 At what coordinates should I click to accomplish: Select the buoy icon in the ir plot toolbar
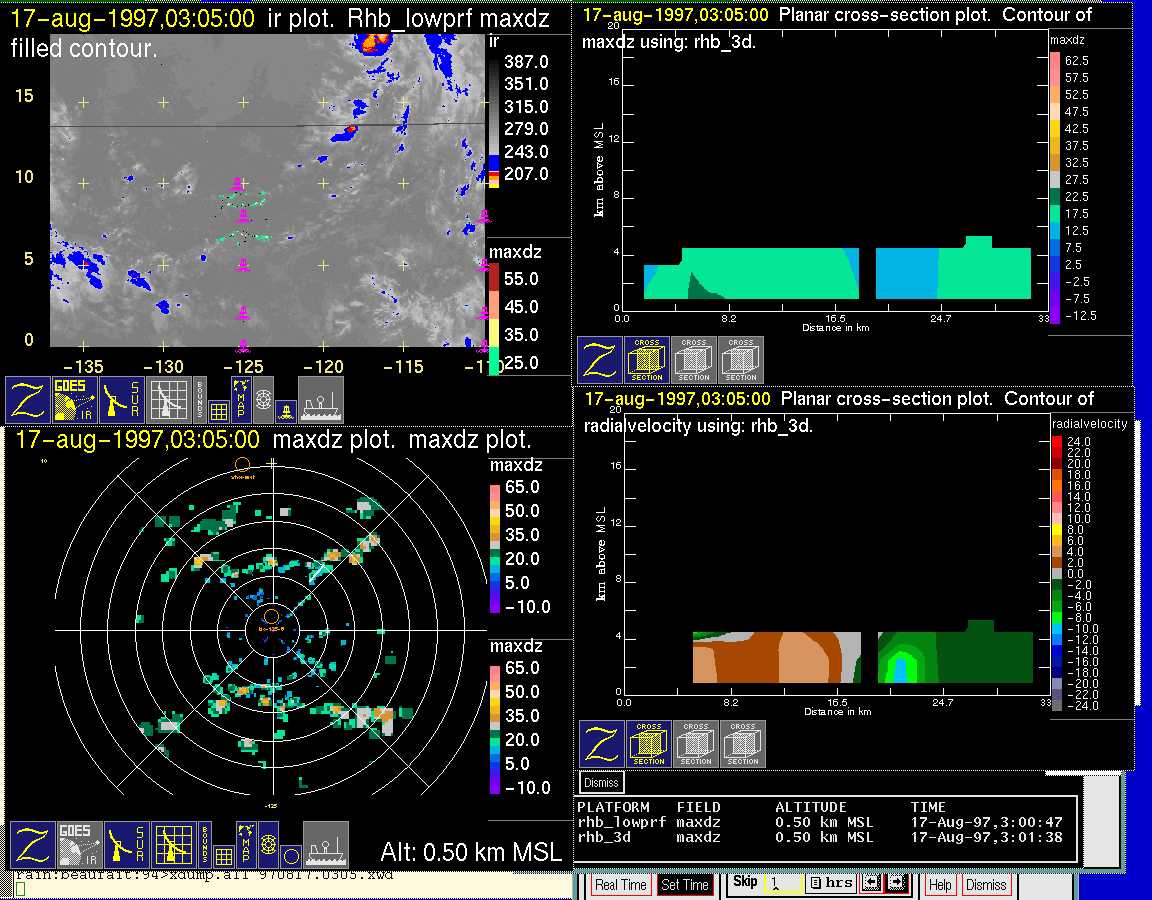pyautogui.click(x=286, y=410)
